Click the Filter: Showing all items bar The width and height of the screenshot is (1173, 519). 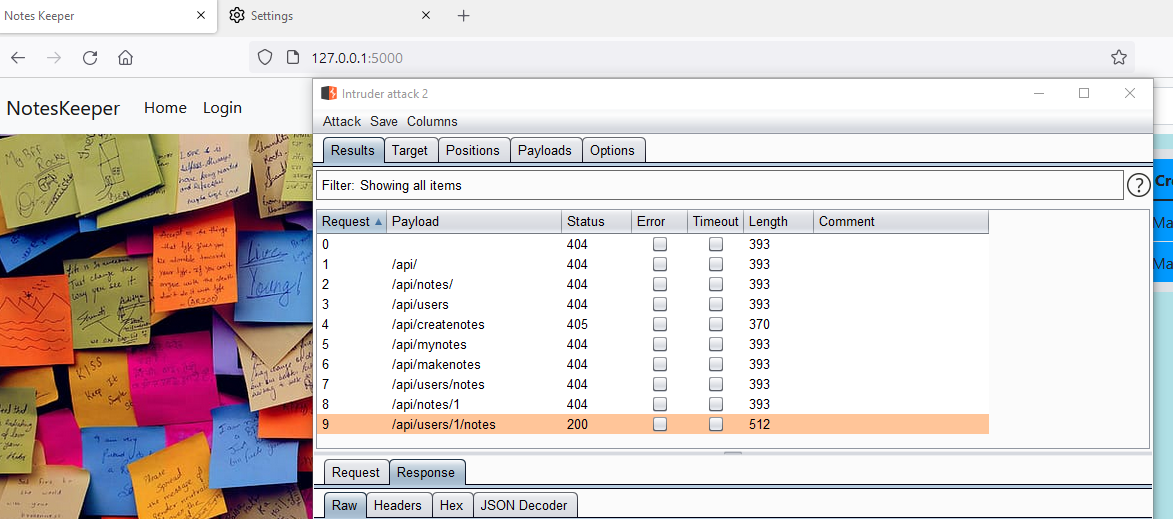720,185
